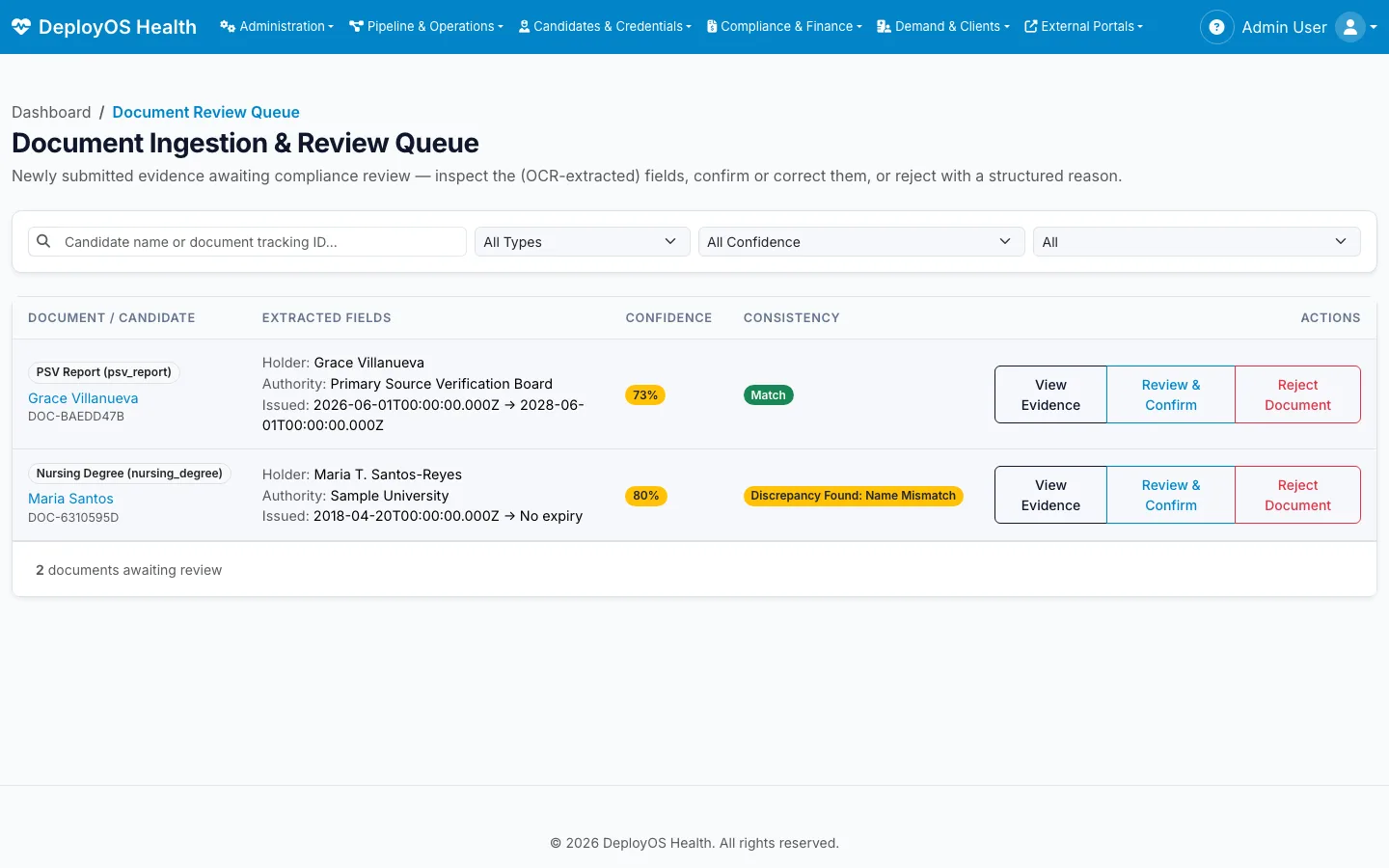
Task: Click the PSV Report (psv_report) tag
Action: 103,372
